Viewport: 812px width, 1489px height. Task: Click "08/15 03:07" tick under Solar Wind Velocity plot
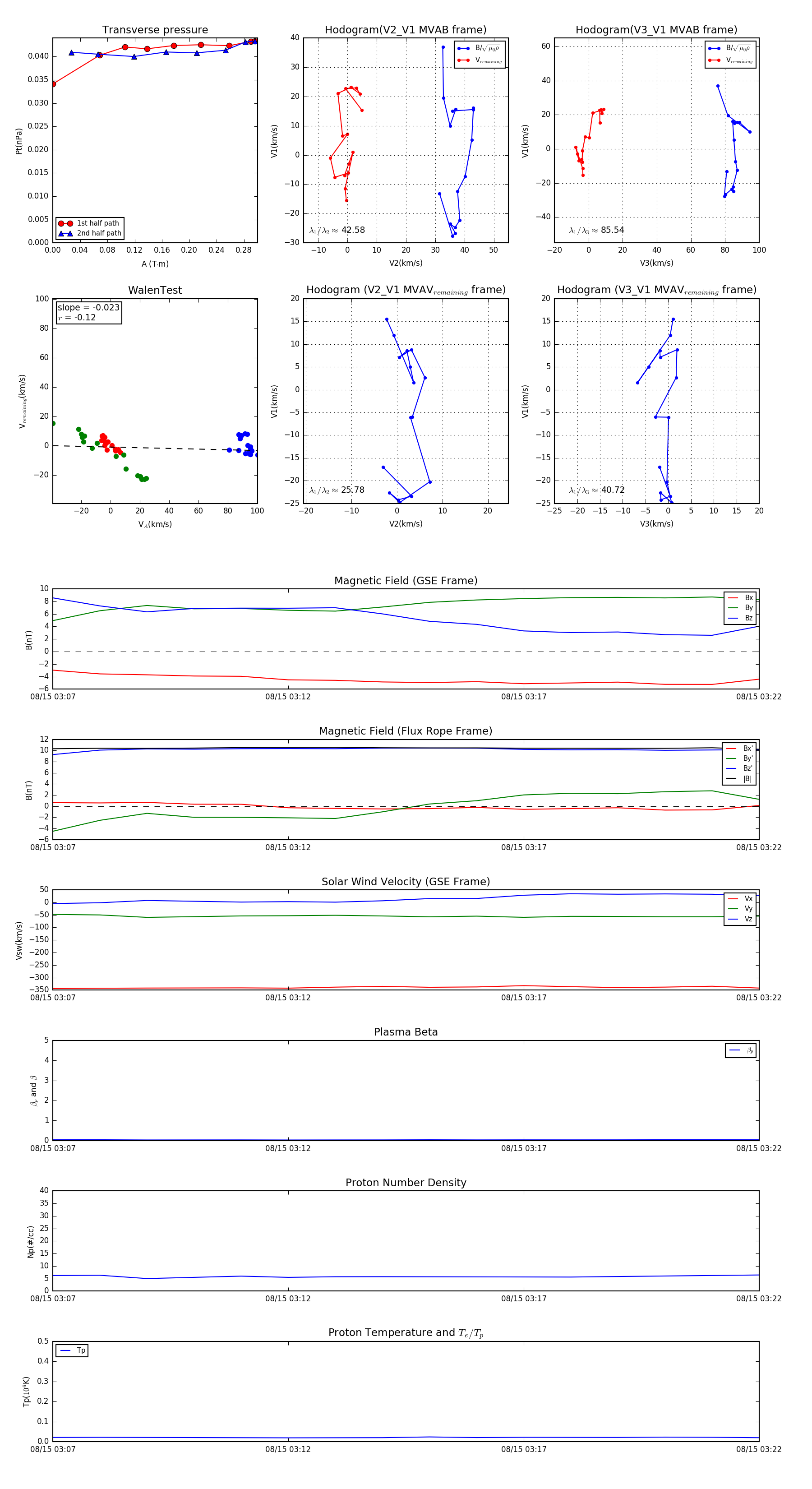pos(53,998)
